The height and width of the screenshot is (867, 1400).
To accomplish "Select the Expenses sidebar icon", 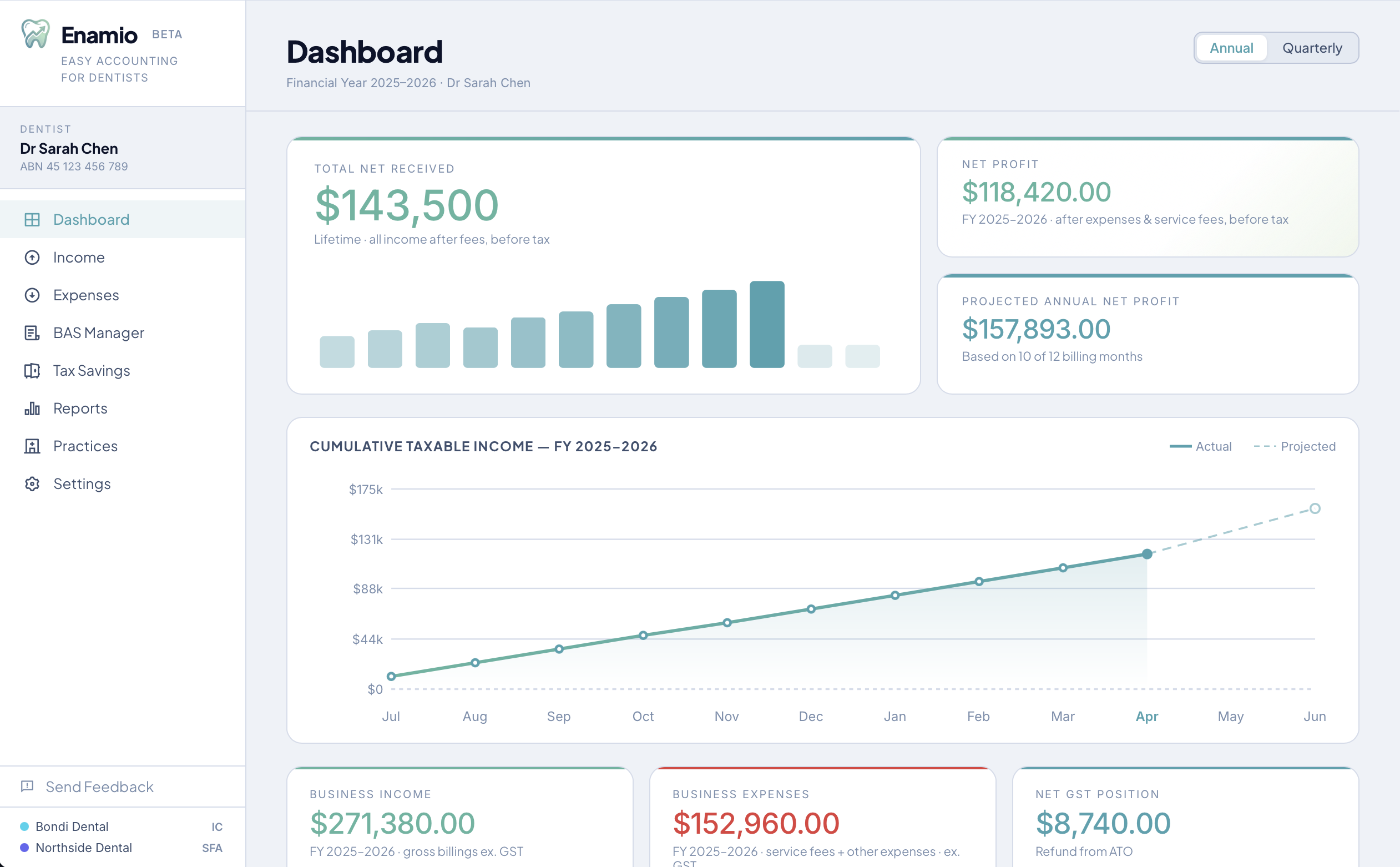I will [x=32, y=295].
